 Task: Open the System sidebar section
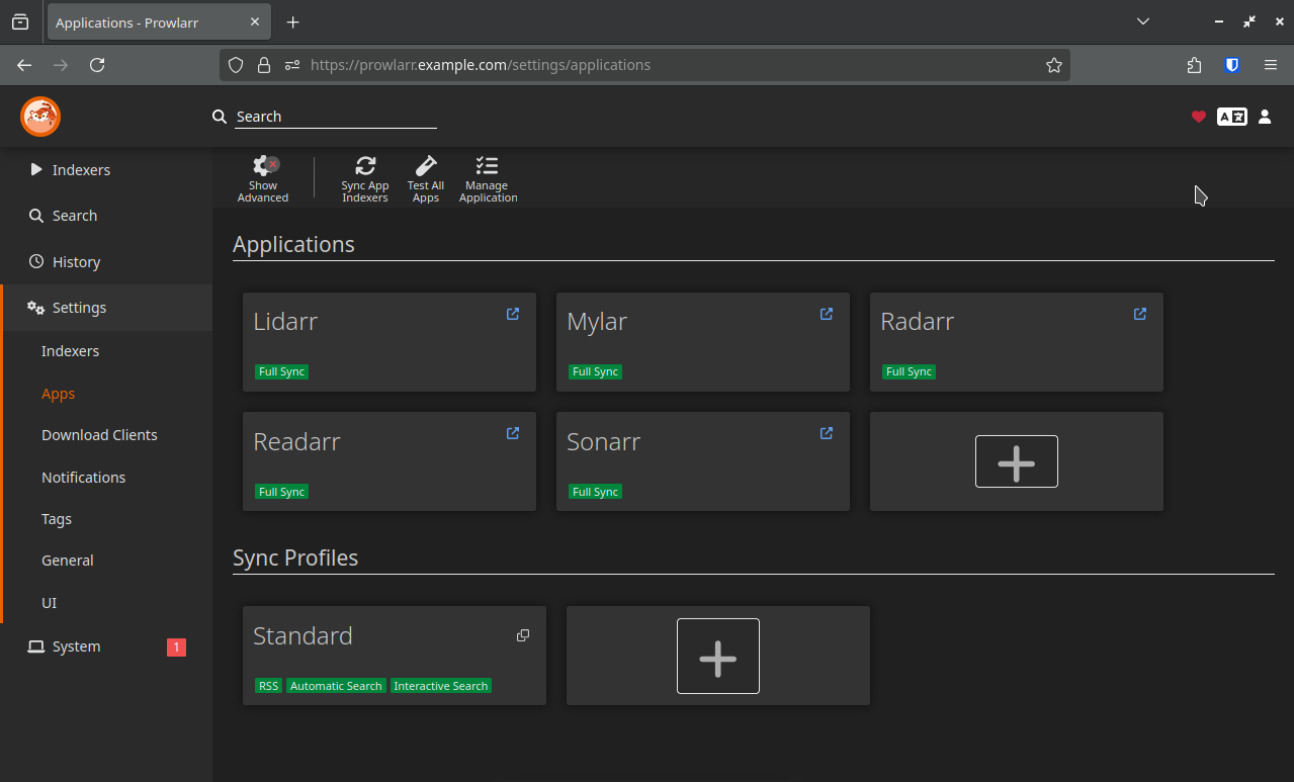click(76, 647)
